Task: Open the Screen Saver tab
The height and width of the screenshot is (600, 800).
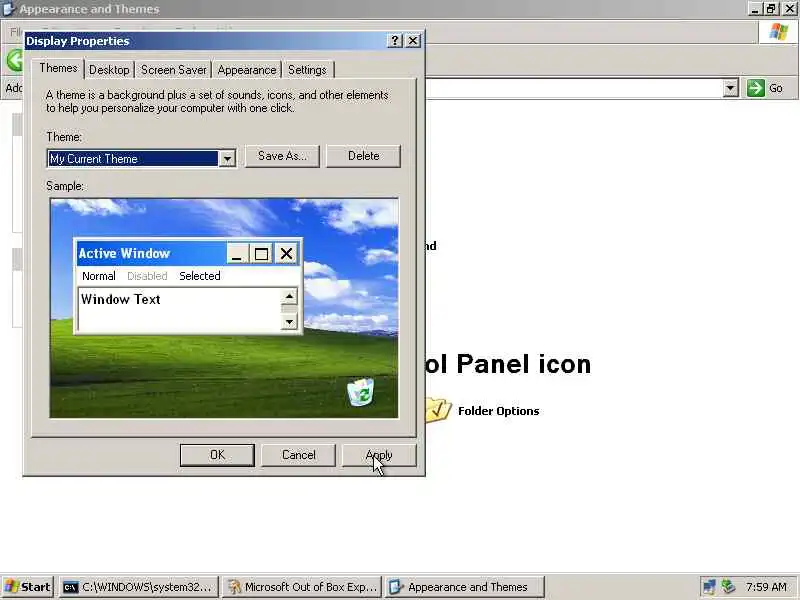Action: click(x=173, y=70)
